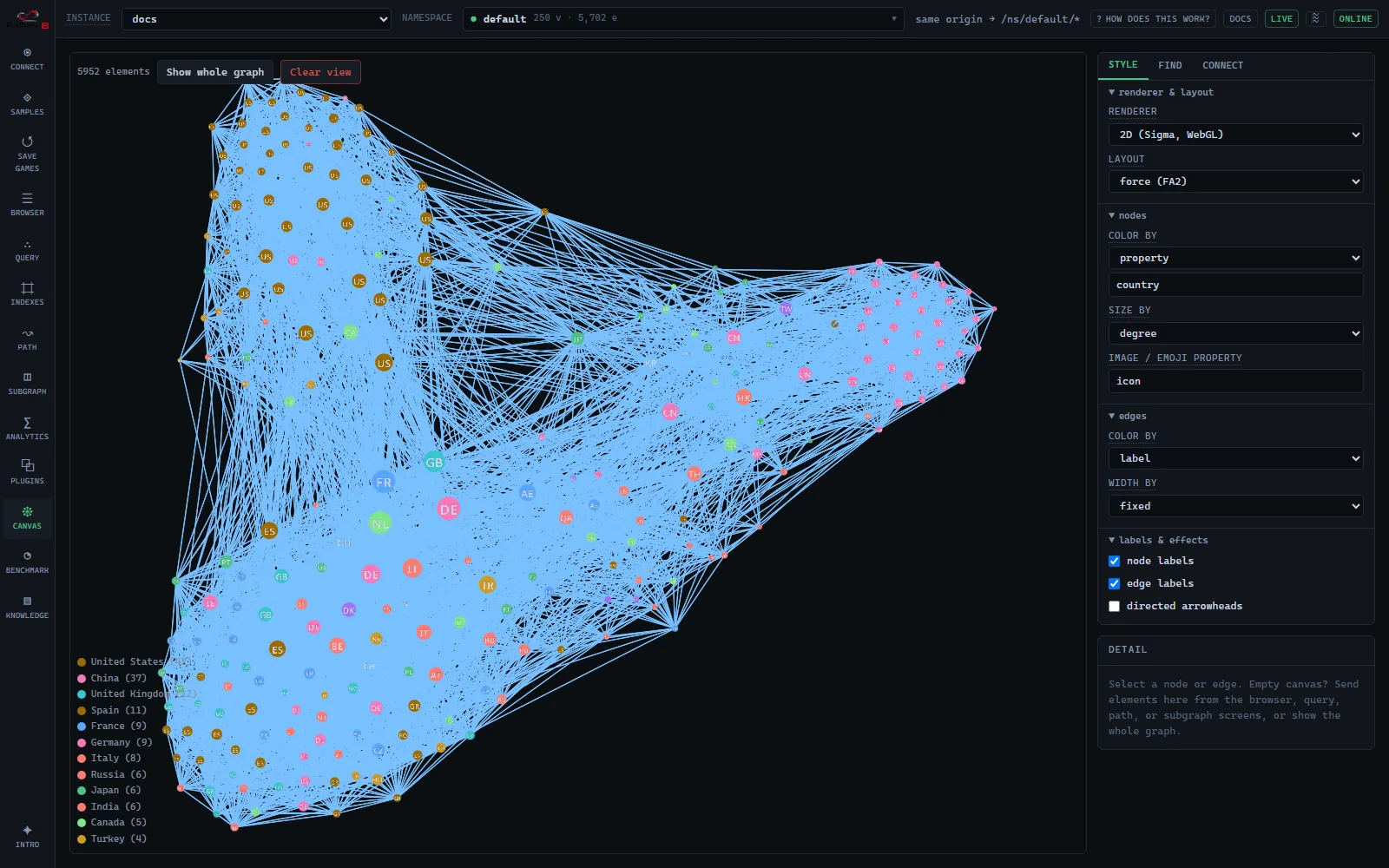Click the country property input field

(x=1235, y=285)
